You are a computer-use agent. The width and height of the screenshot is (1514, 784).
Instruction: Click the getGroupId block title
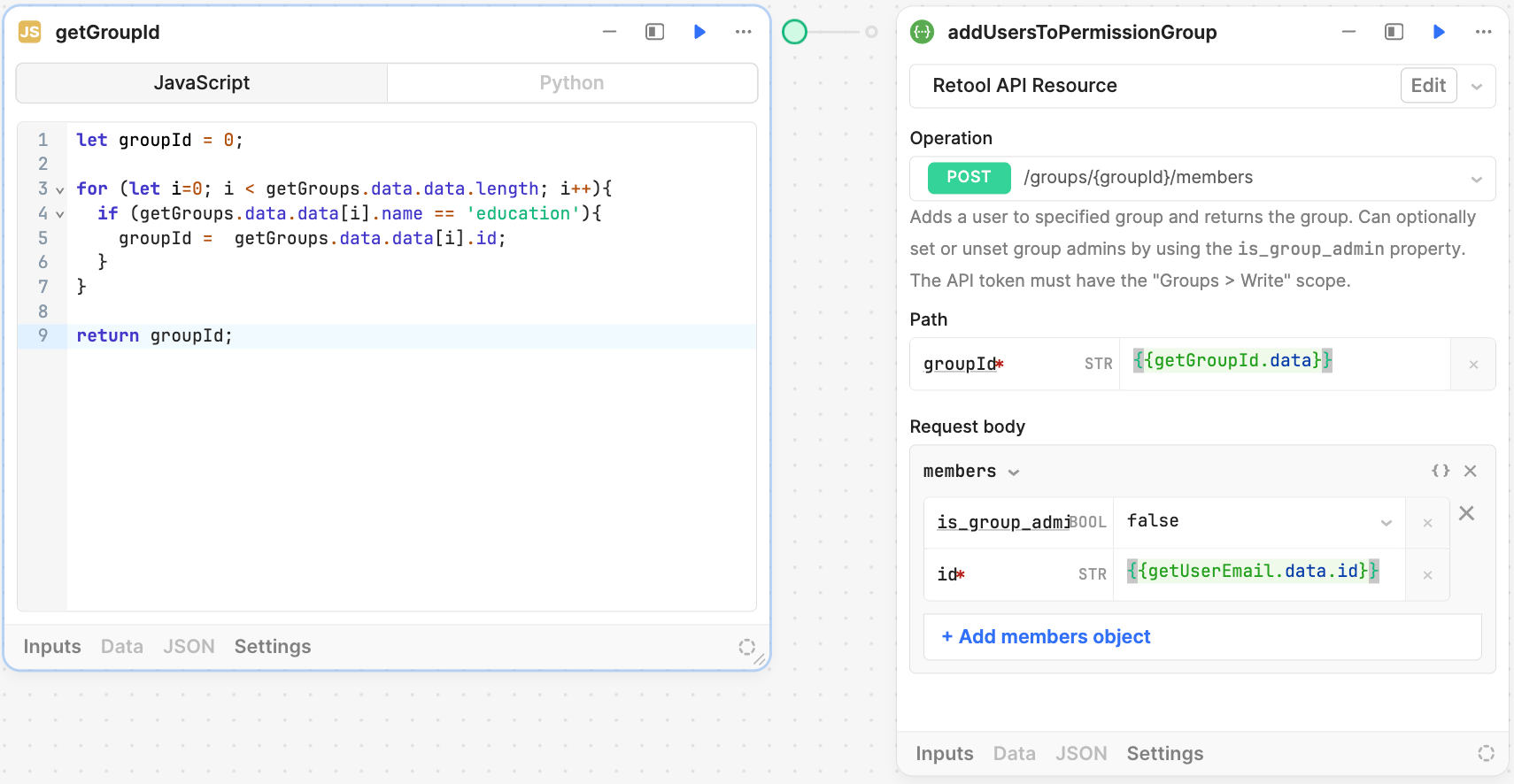click(108, 33)
